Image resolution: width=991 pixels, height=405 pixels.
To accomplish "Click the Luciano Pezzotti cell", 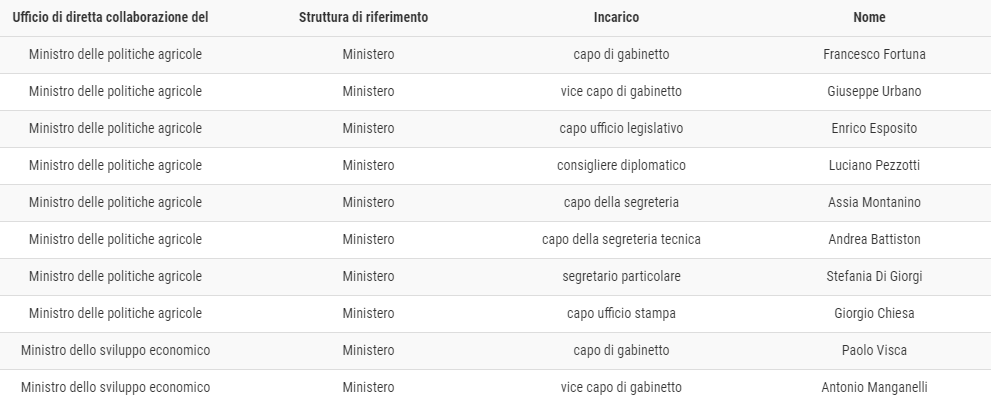I will (x=874, y=166).
